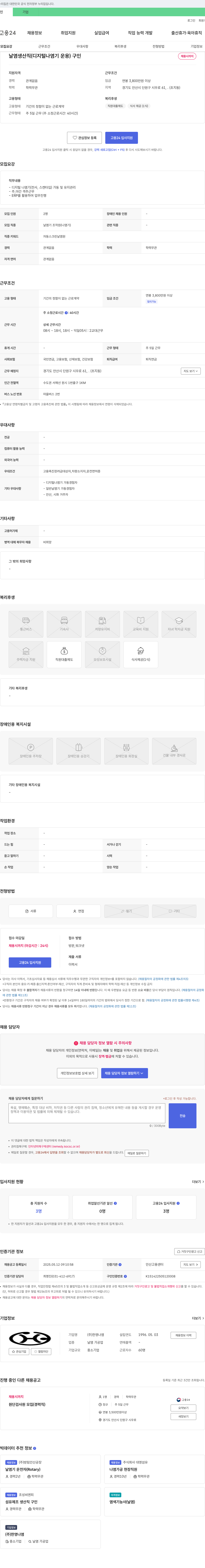
Task: Click 개인정보보호법 상세 보기 button
Action: click(77, 1073)
